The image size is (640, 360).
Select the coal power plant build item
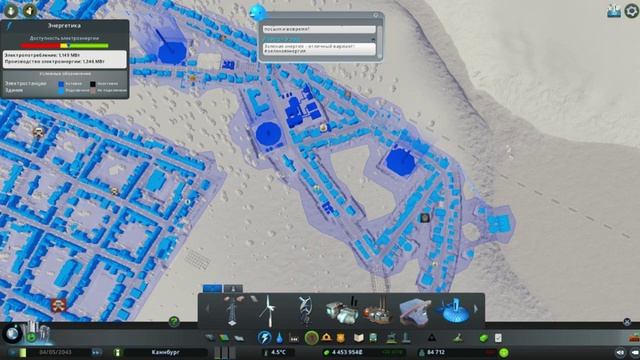point(341,312)
